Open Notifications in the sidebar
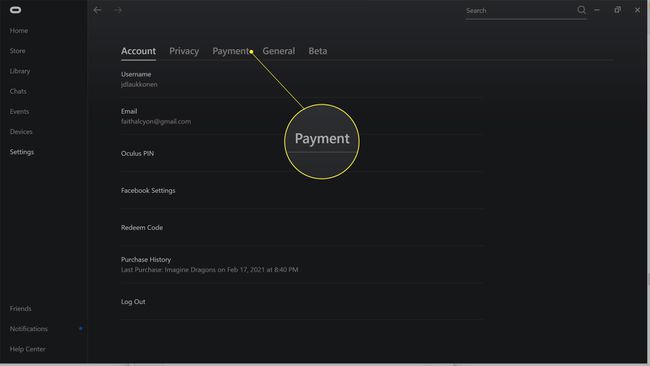650x366 pixels. pos(29,329)
